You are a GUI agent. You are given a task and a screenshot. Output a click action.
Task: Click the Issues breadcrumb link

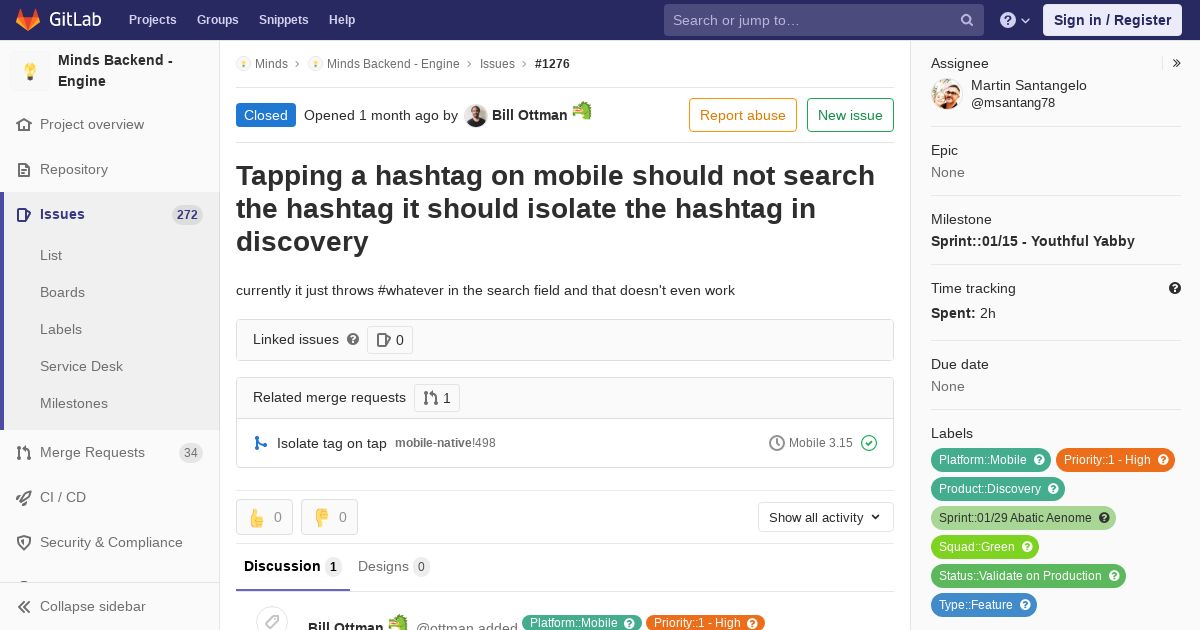(497, 64)
